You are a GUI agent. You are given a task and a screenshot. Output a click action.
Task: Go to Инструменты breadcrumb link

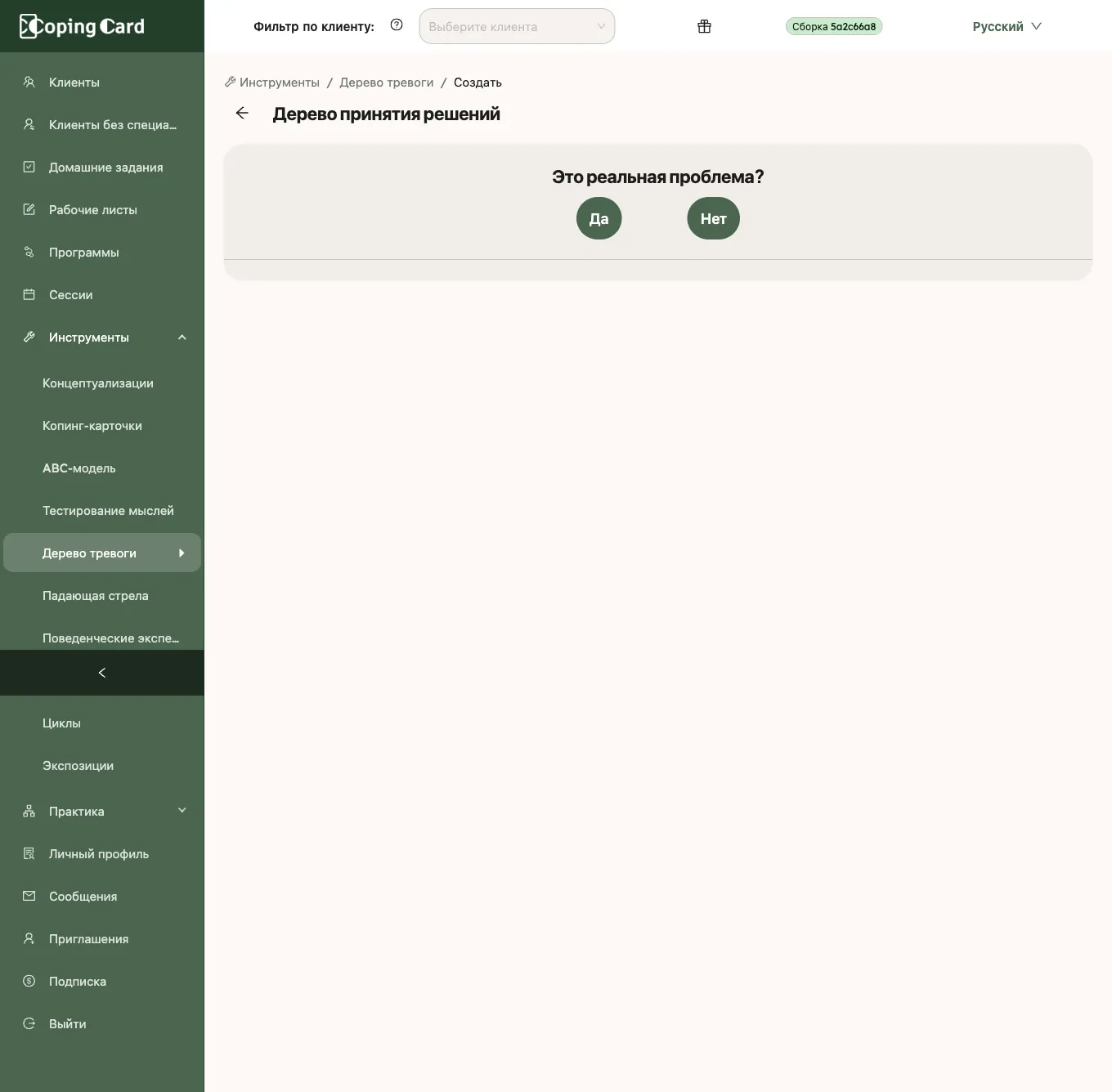click(x=272, y=83)
